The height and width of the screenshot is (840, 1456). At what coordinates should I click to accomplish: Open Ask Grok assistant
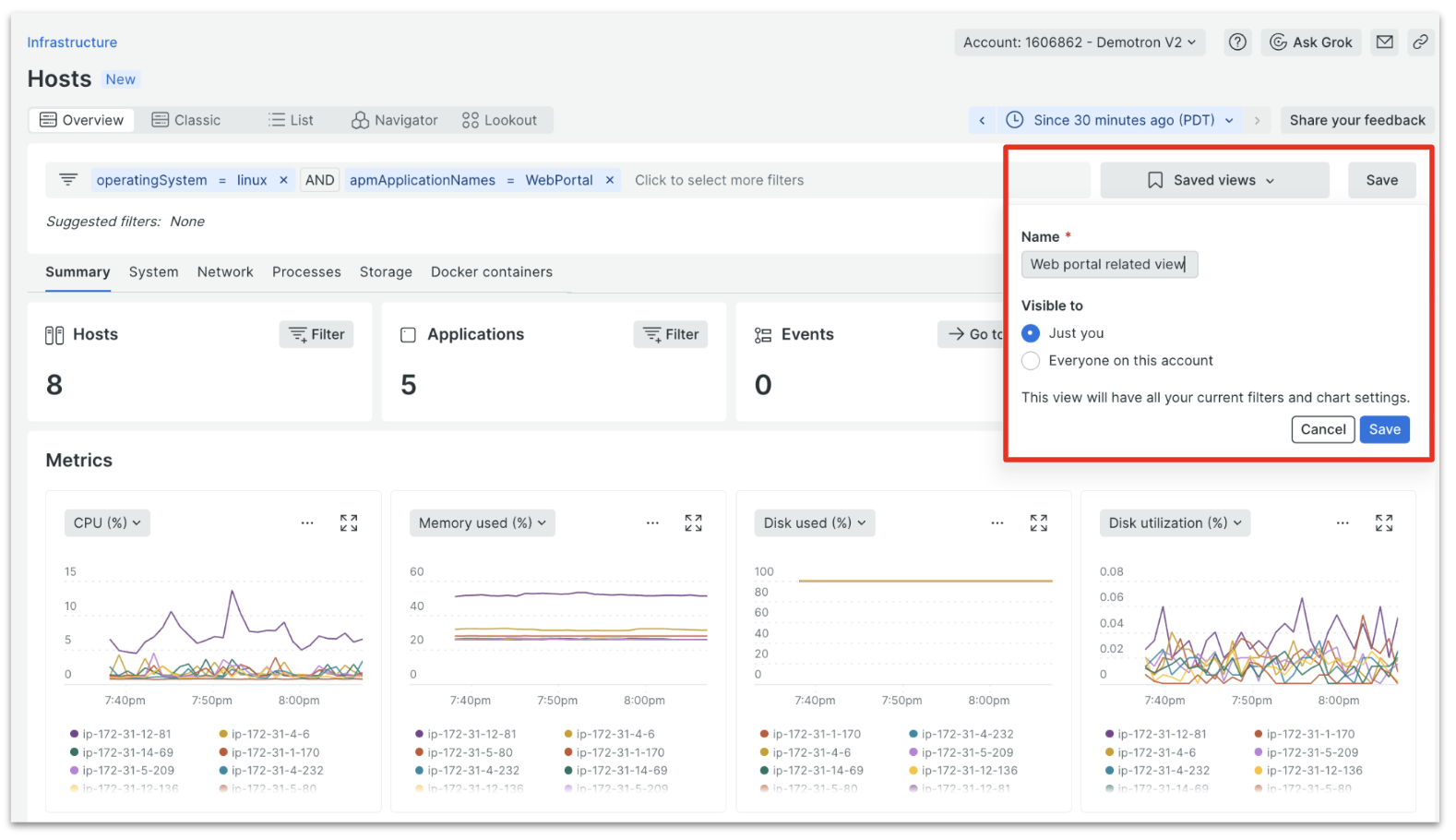coord(1311,42)
